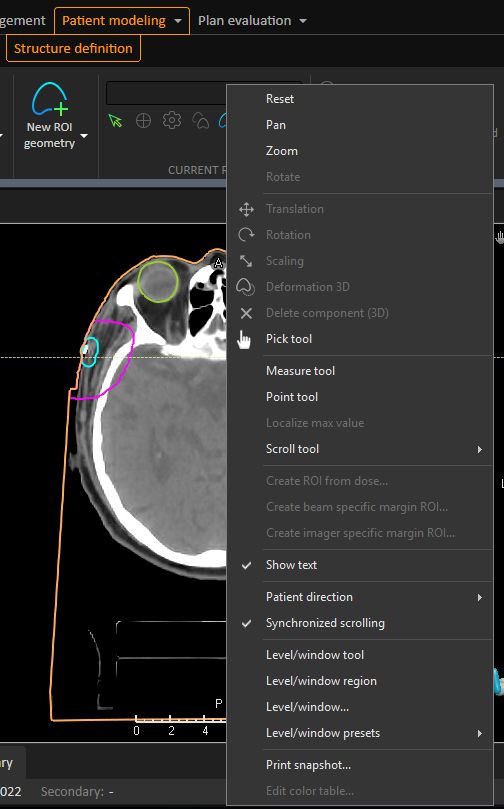Switch to Plan evaluation tab
The height and width of the screenshot is (809, 504).
click(x=245, y=21)
